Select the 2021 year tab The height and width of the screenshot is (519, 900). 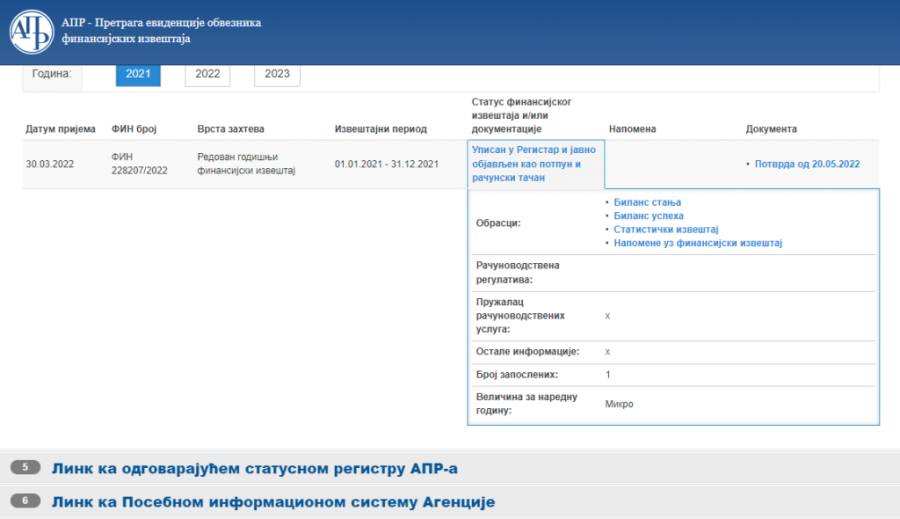click(138, 74)
